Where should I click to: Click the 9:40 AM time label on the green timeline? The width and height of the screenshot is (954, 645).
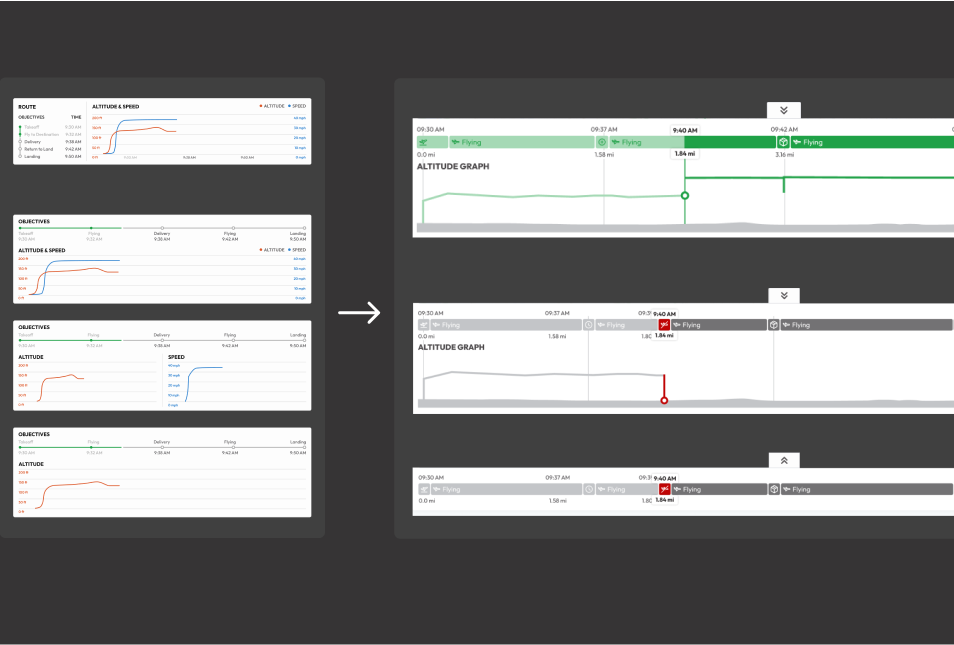[685, 130]
